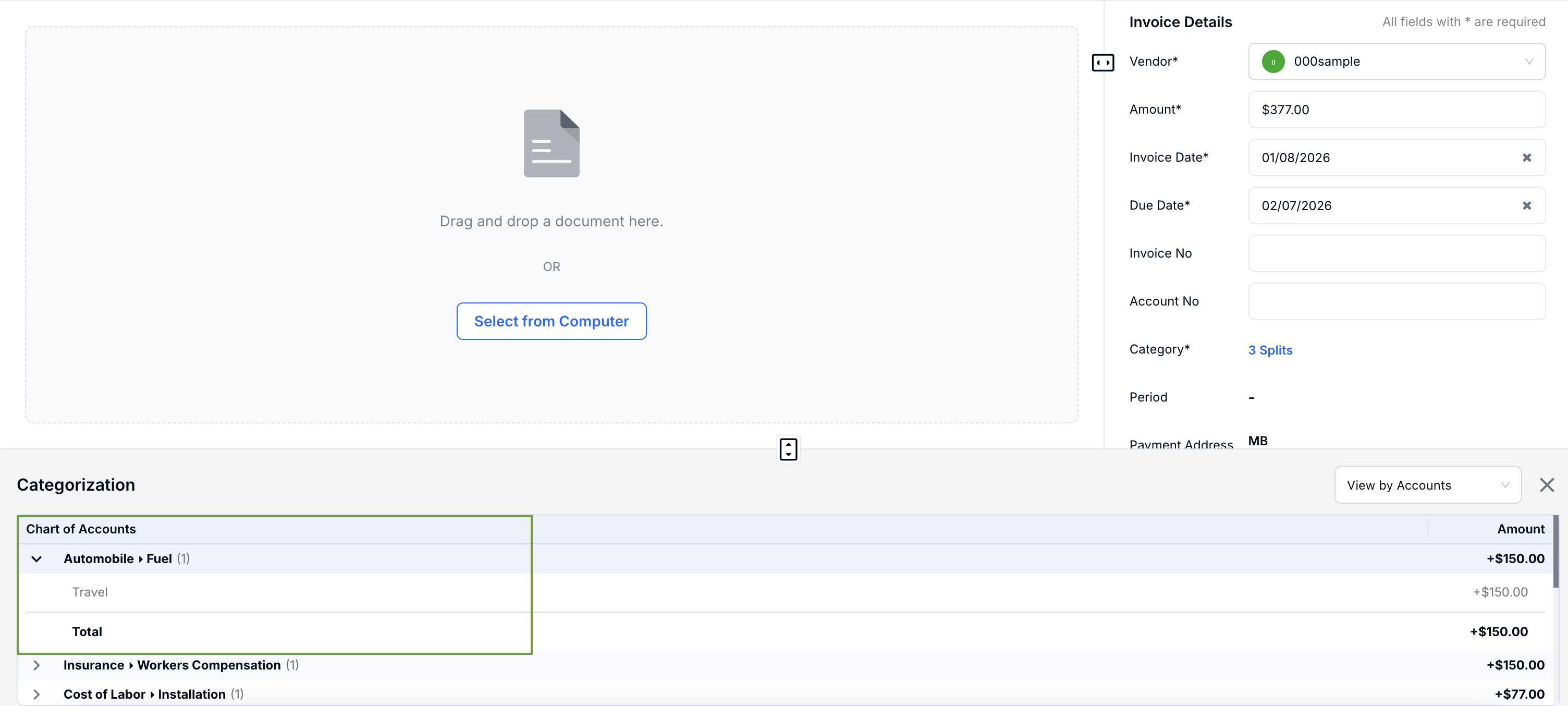The width and height of the screenshot is (1568, 706).
Task: Click the Amount input field
Action: tap(1396, 109)
